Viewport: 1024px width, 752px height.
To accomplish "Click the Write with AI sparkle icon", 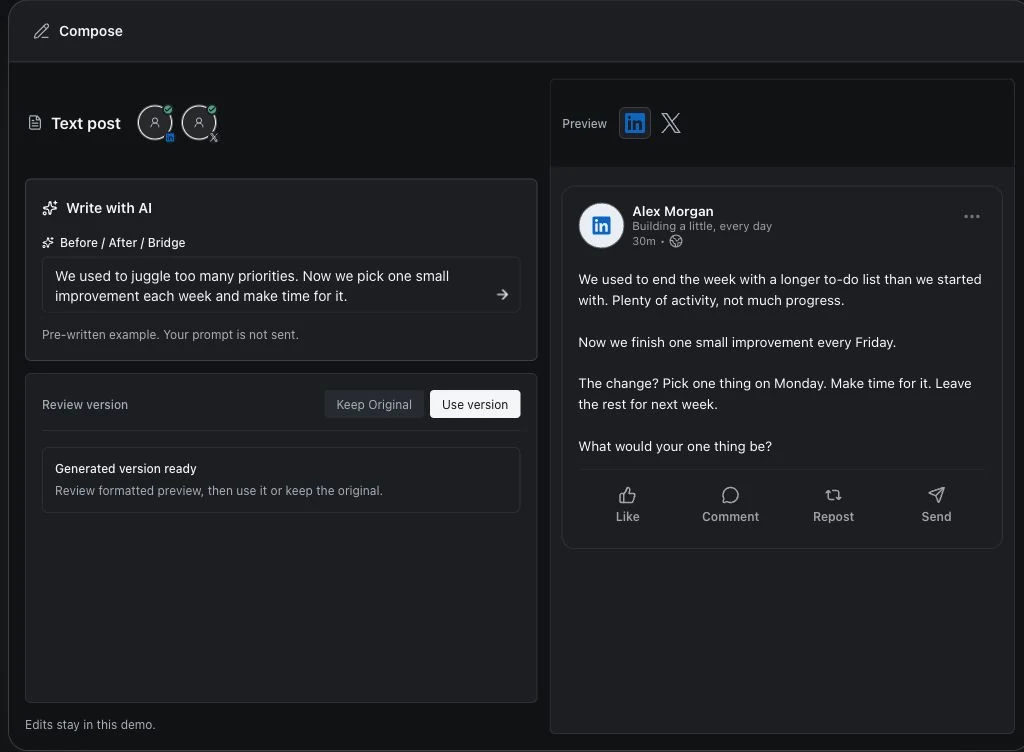I will tap(50, 208).
